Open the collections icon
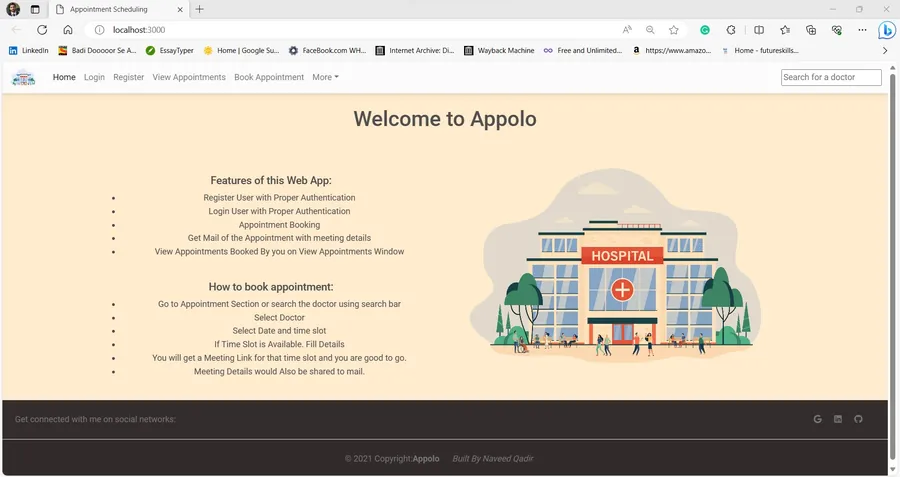900x477 pixels. pyautogui.click(x=811, y=30)
